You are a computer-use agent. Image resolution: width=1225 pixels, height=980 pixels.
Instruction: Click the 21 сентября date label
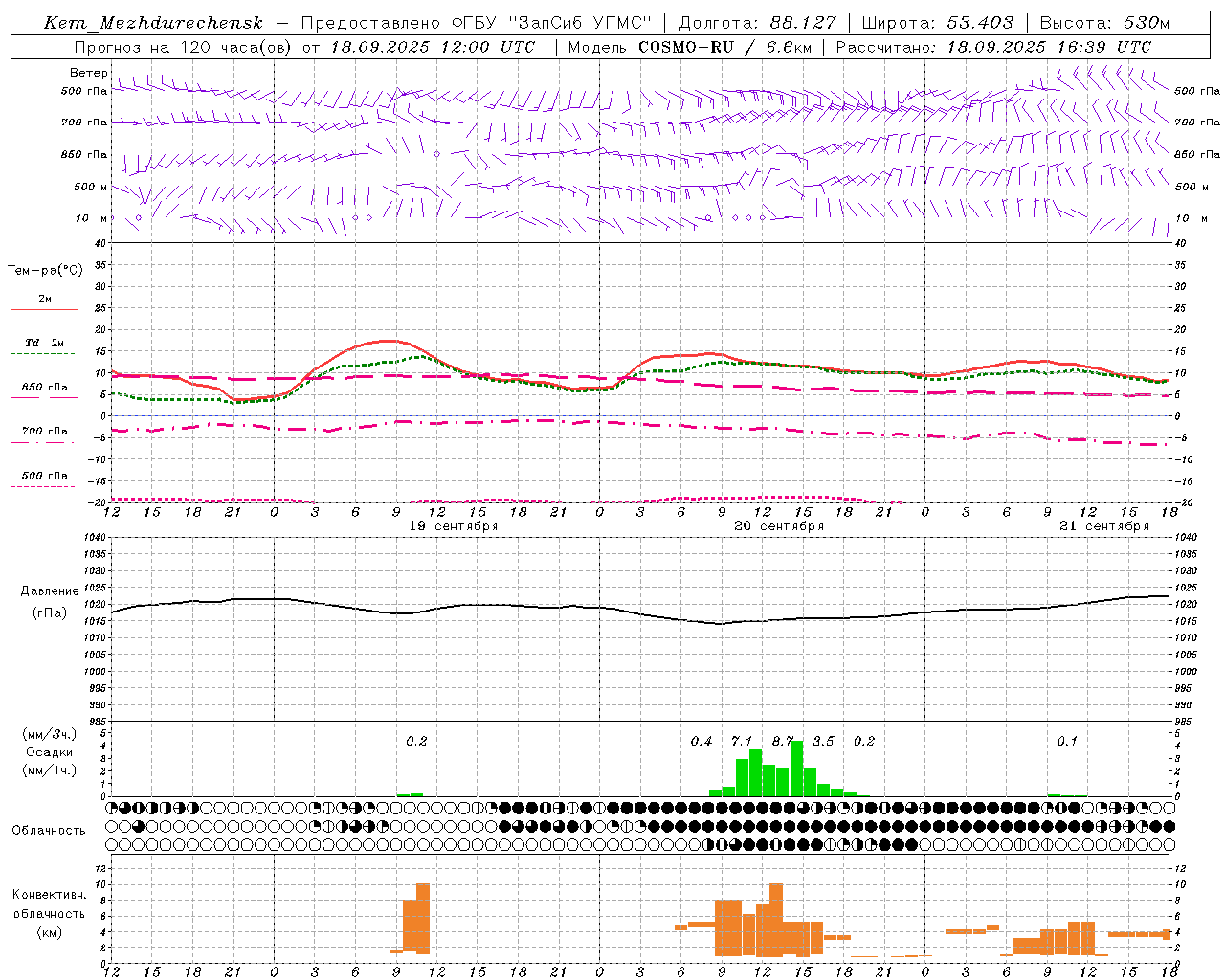point(1104,525)
